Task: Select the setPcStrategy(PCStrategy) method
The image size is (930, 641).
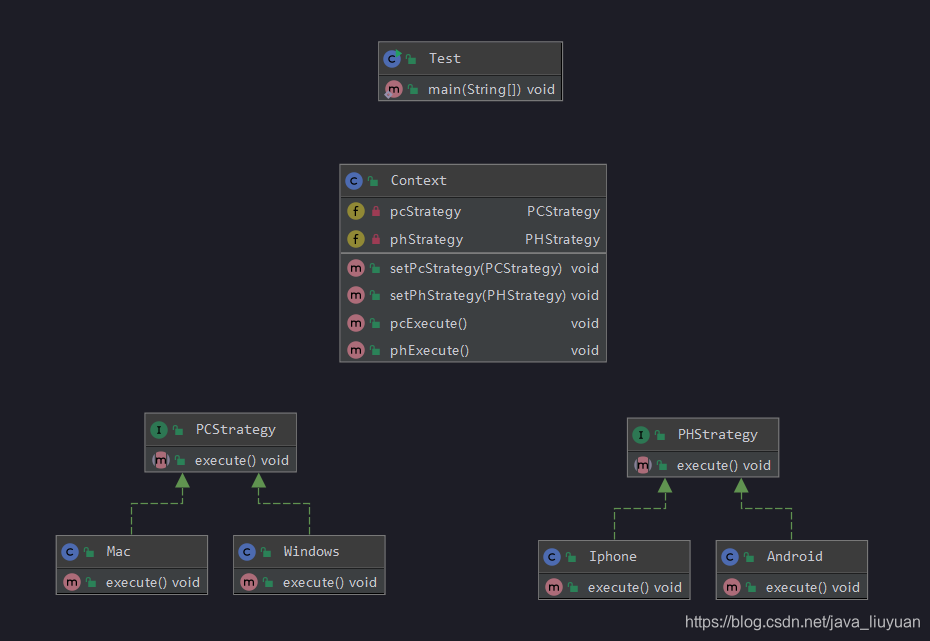Action: pyautogui.click(x=476, y=268)
